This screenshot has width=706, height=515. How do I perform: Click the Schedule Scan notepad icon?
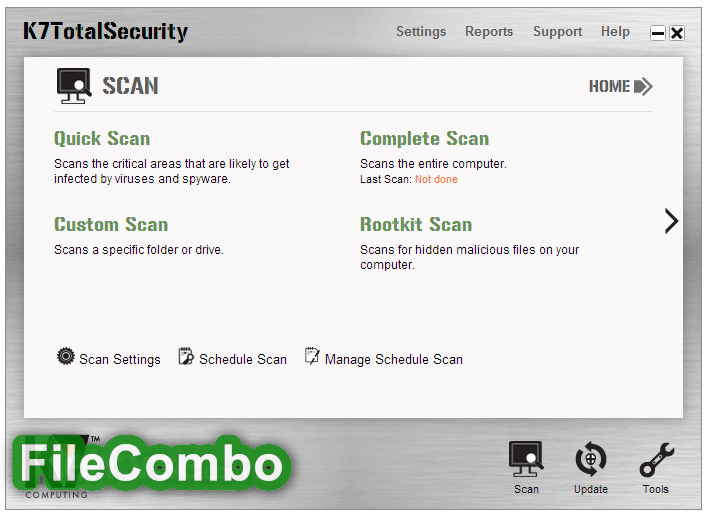[186, 356]
